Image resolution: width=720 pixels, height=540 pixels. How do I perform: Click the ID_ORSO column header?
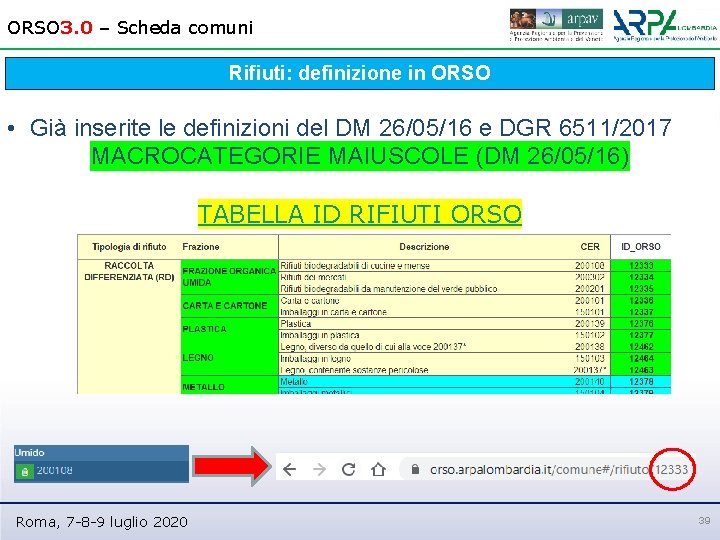tap(641, 247)
